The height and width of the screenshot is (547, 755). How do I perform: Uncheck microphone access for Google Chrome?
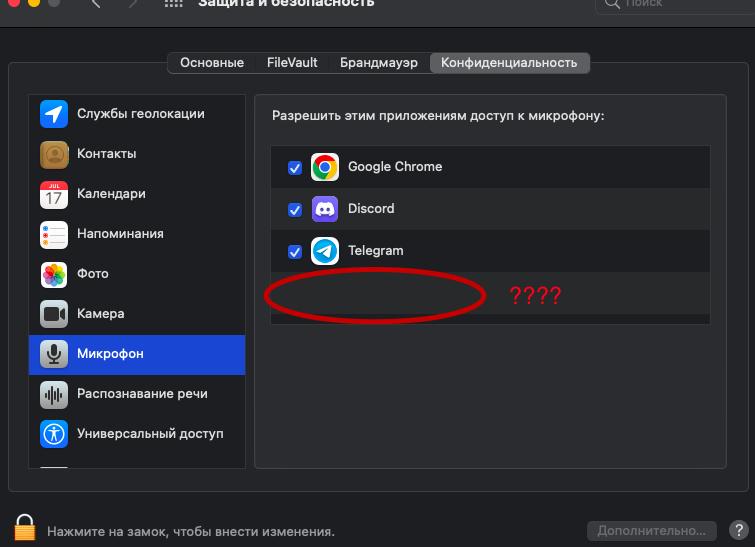click(x=295, y=168)
